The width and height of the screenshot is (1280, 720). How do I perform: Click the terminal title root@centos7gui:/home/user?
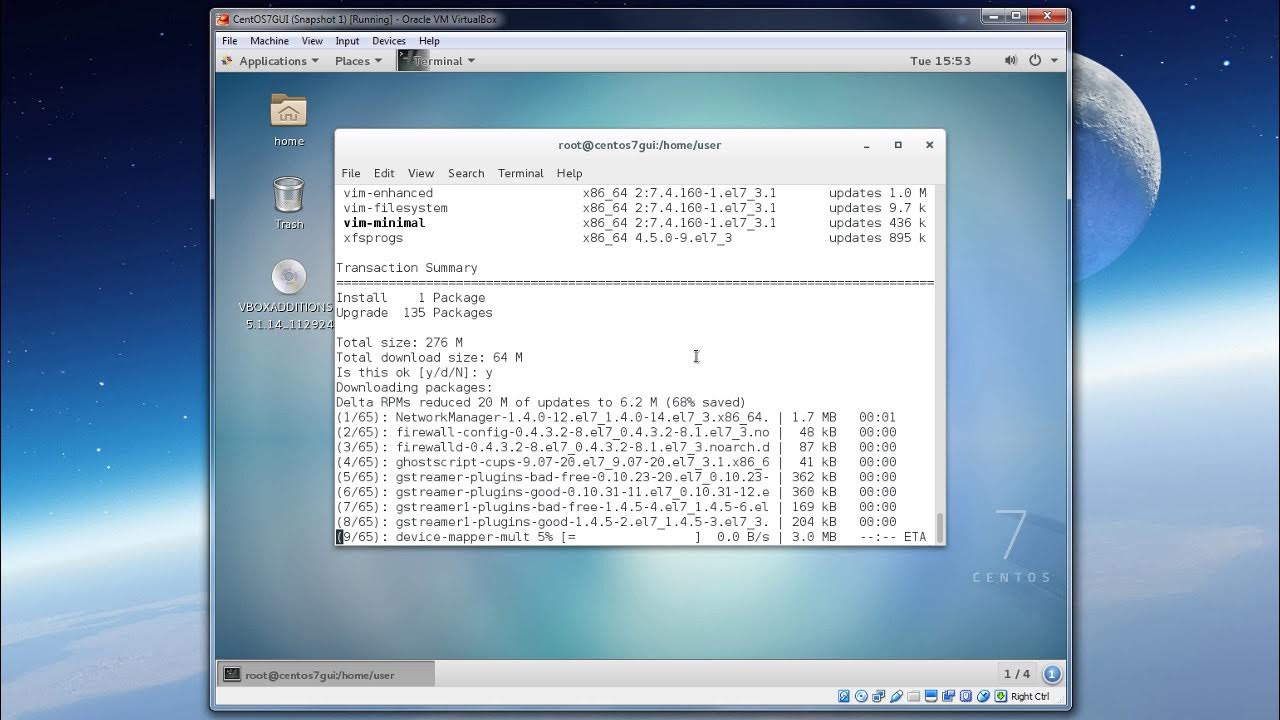(640, 145)
